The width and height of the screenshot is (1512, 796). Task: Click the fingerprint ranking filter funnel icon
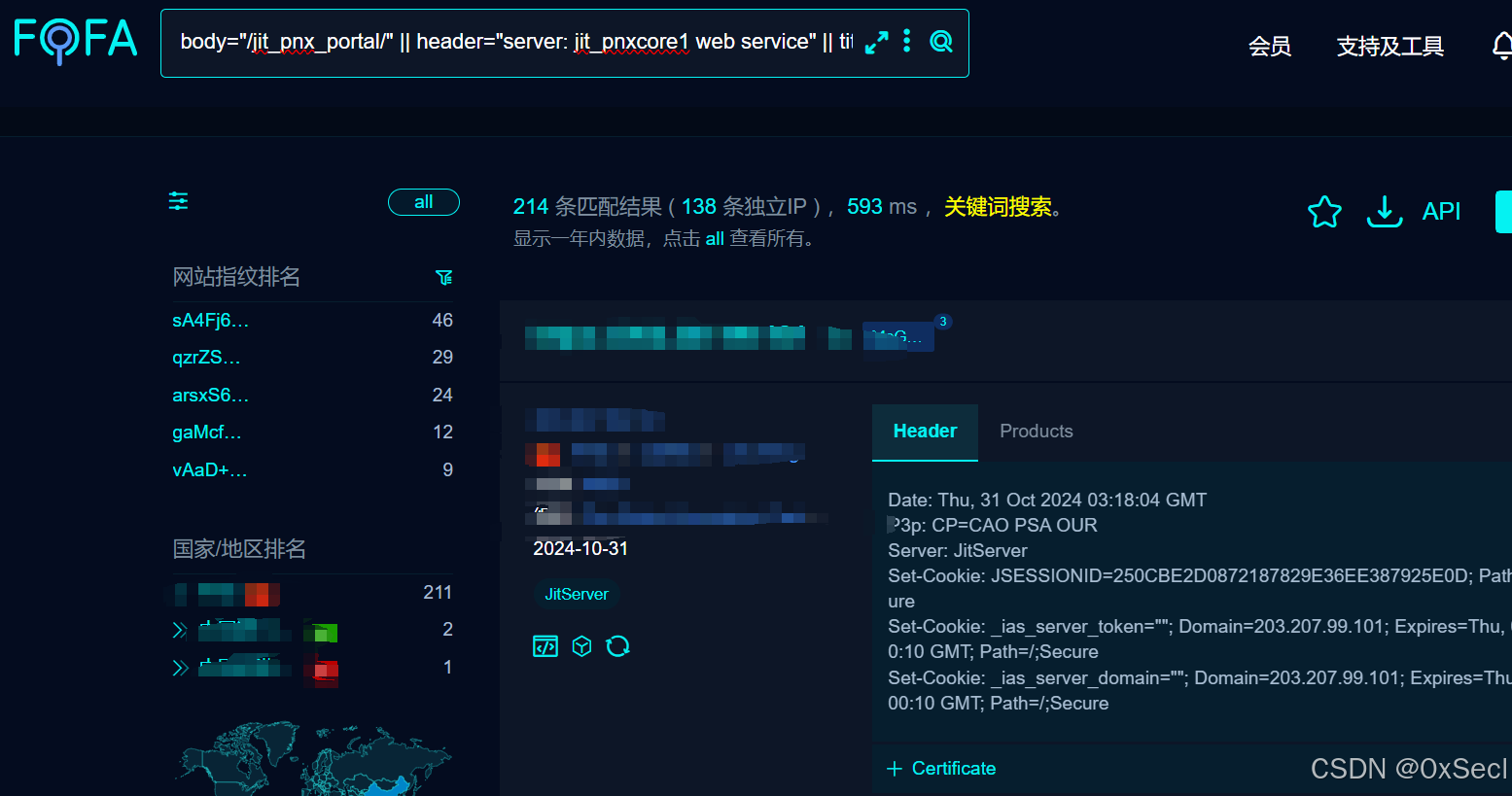tap(444, 278)
